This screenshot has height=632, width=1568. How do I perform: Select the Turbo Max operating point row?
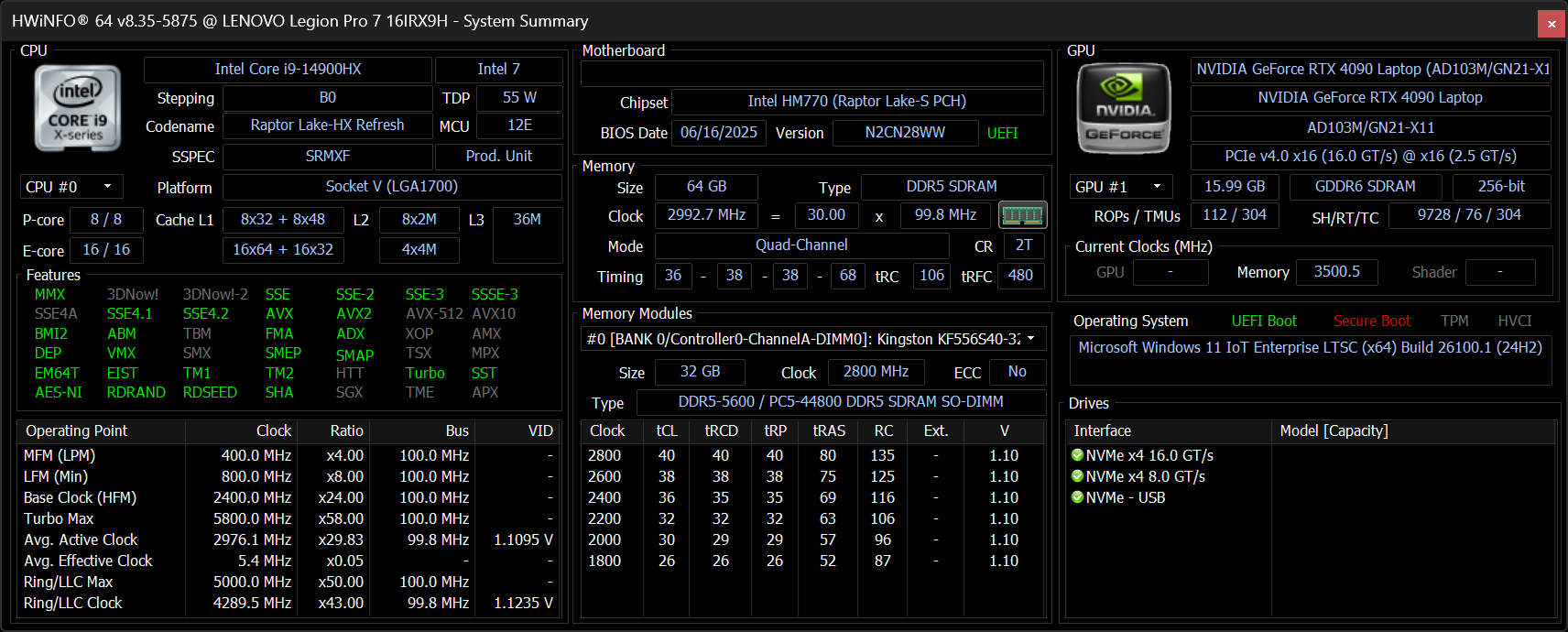pyautogui.click(x=289, y=518)
